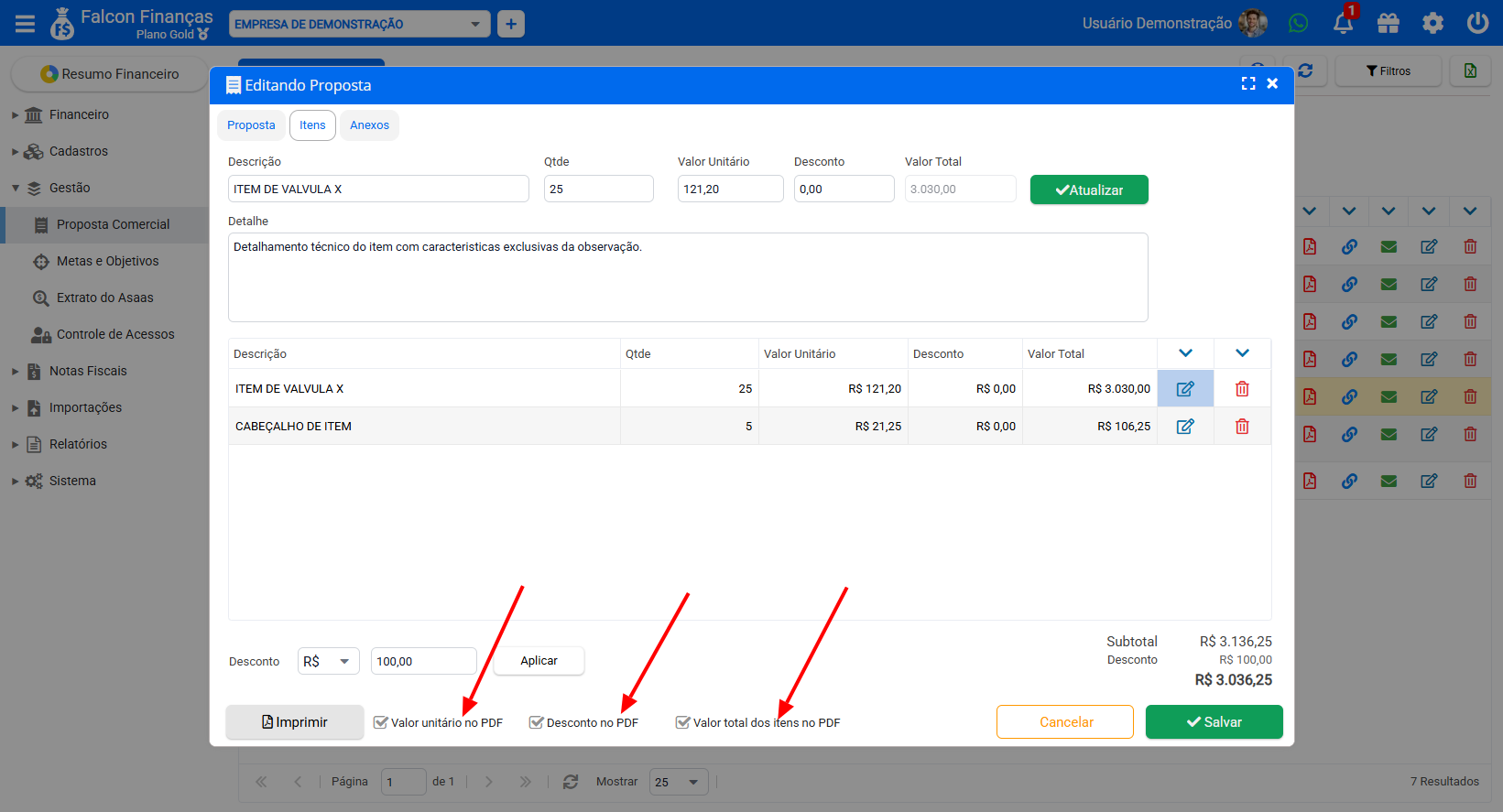This screenshot has height=812, width=1503.
Task: Click the Desconto input with 0,00
Action: pyautogui.click(x=844, y=189)
